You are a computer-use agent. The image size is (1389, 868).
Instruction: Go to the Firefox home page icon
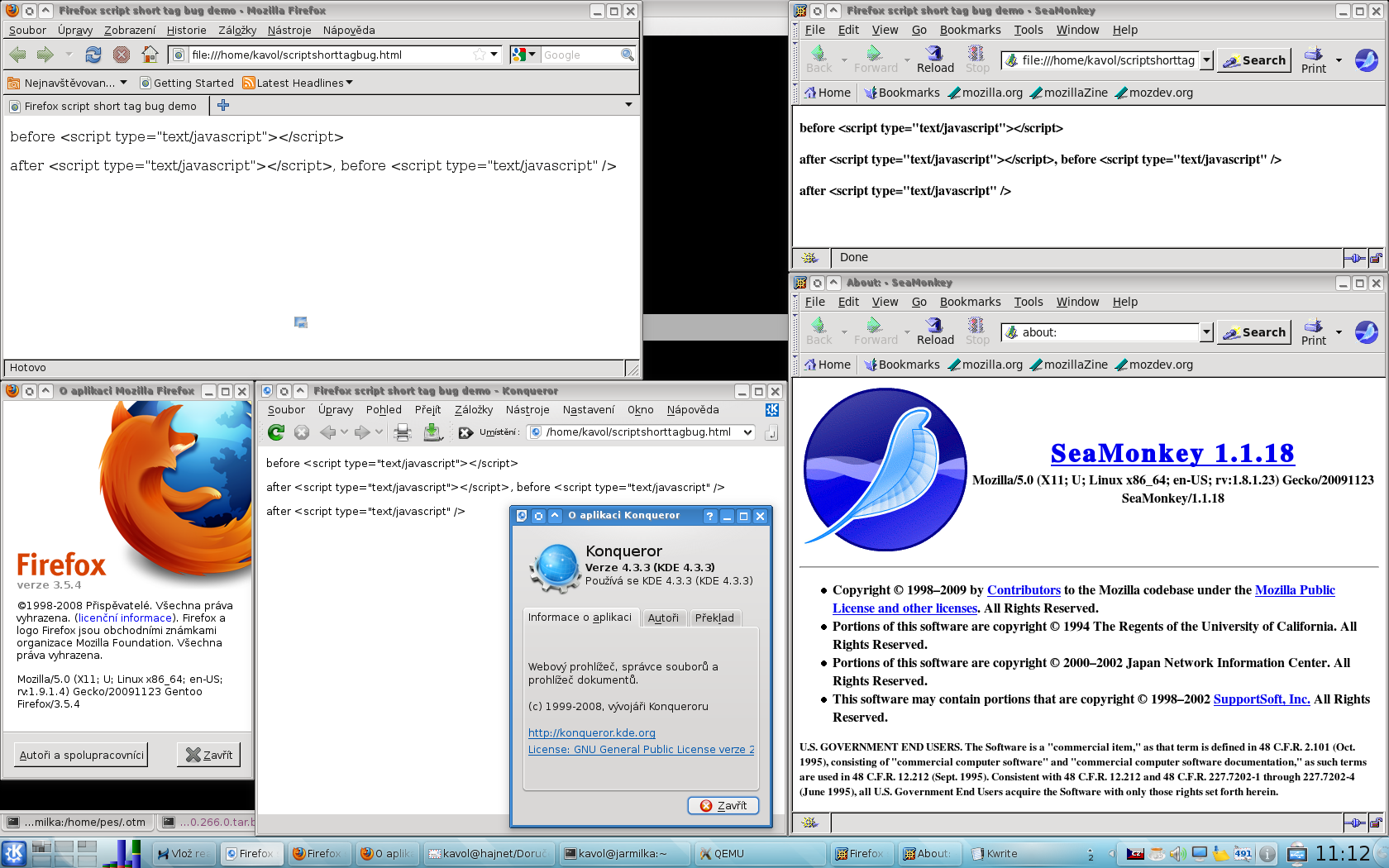(x=150, y=55)
